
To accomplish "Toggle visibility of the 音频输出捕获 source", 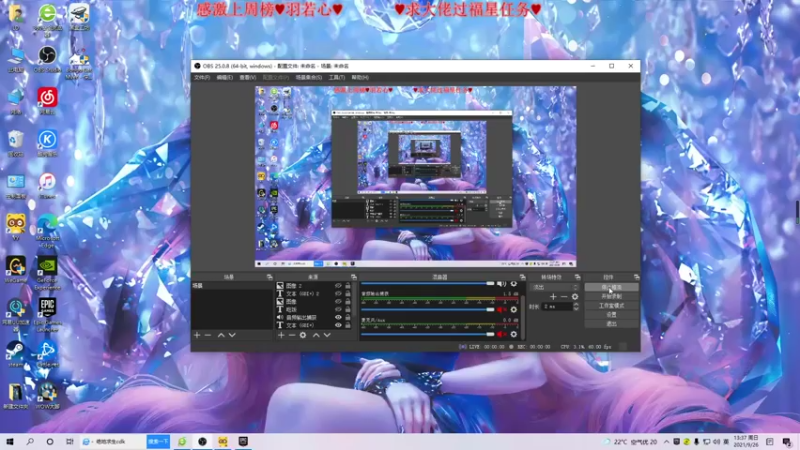I will coord(338,317).
